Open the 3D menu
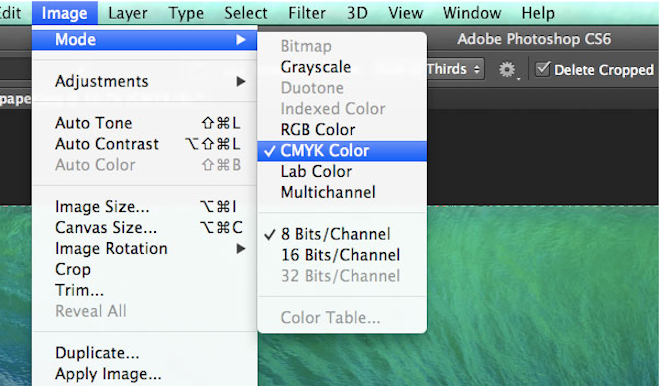660x386 pixels. [357, 13]
